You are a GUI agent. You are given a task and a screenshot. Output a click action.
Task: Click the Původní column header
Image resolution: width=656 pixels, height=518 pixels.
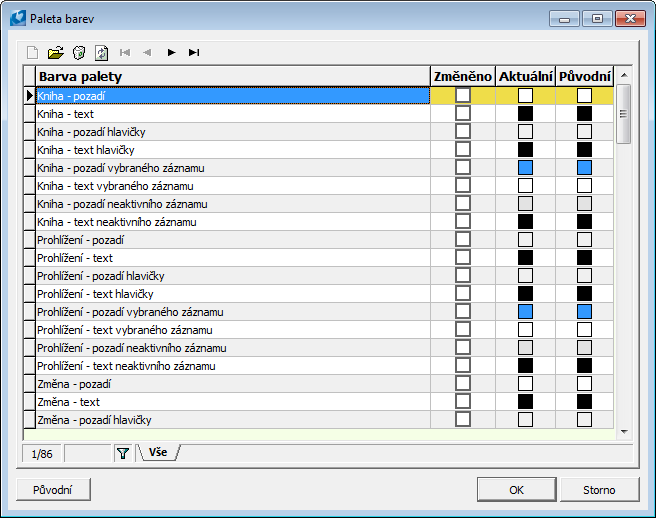tap(584, 76)
